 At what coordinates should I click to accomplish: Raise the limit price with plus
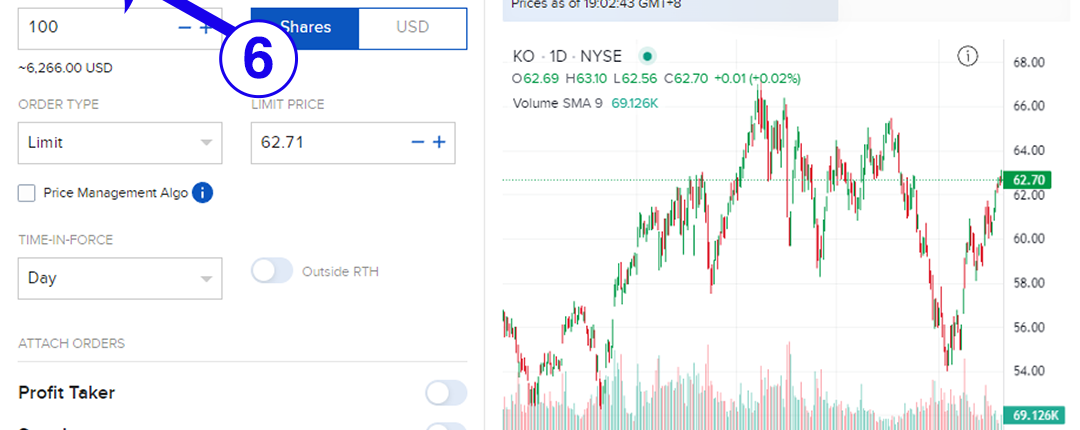439,142
